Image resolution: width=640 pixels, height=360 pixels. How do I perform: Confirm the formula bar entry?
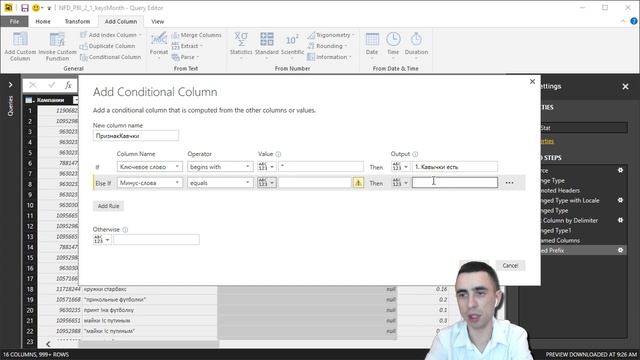[x=51, y=85]
